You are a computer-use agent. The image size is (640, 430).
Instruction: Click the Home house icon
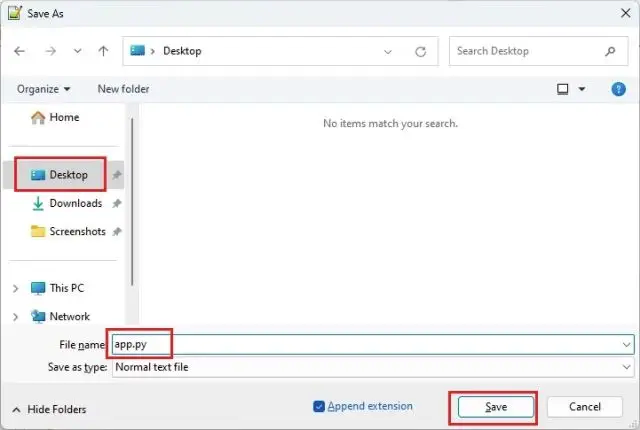pos(38,117)
